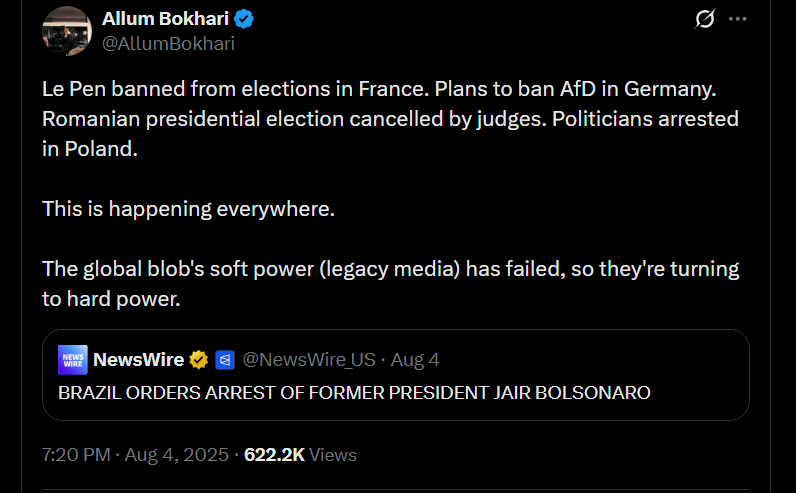This screenshot has width=796, height=493.
Task: Click the 7:20 PM · Aug 4, 2025 timestamp
Action: (135, 454)
